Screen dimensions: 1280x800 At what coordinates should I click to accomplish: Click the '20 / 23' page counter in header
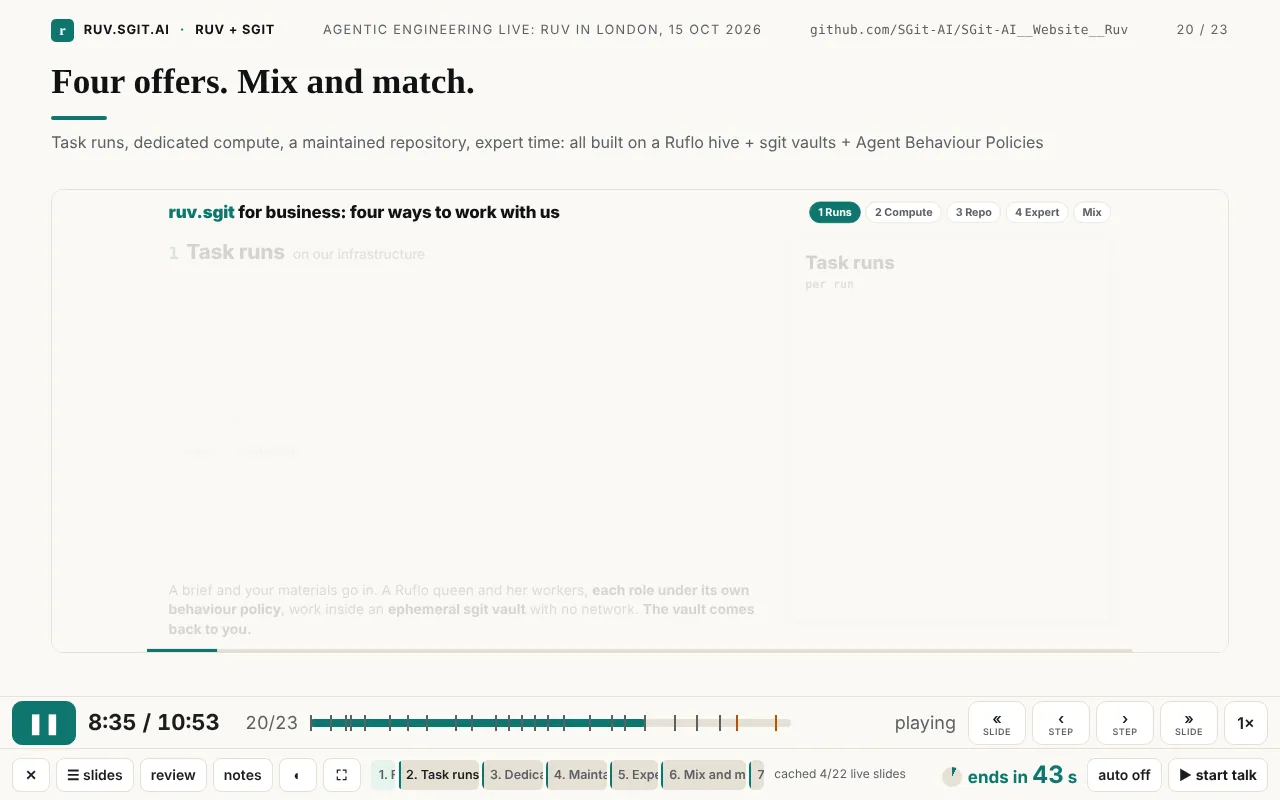click(1202, 30)
